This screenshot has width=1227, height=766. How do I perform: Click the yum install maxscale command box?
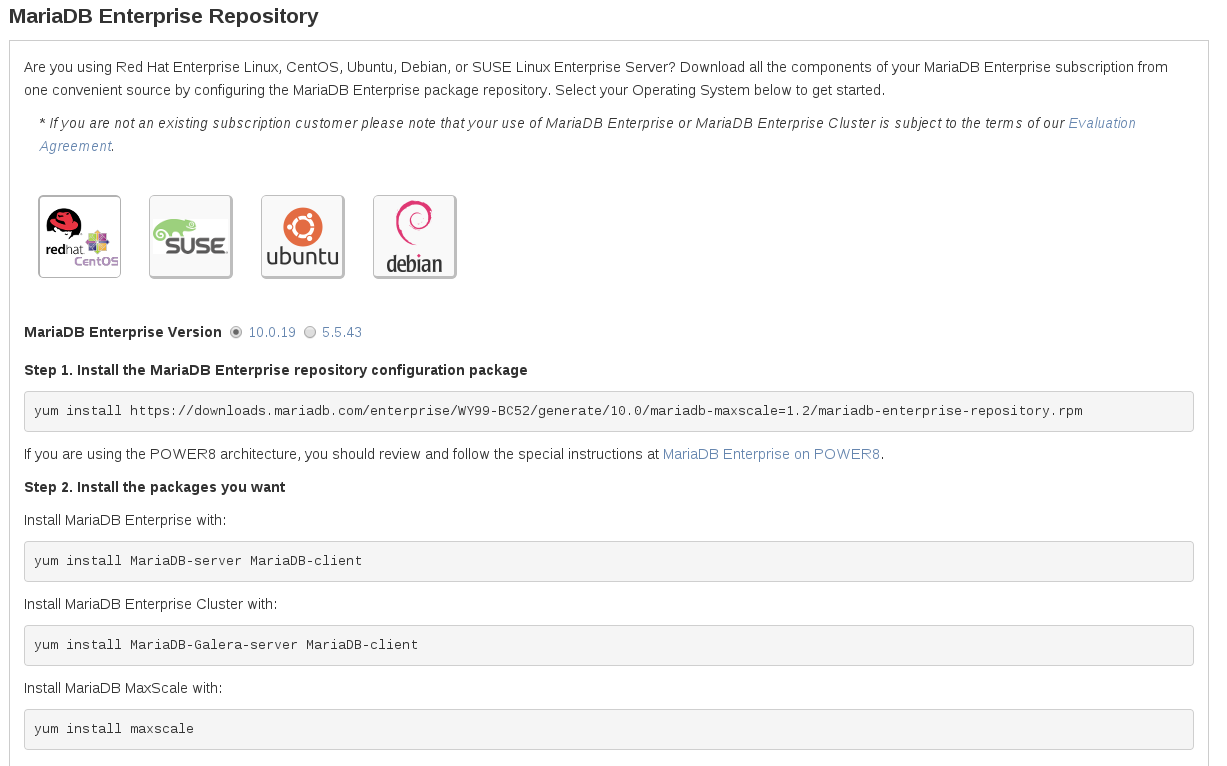[608, 729]
